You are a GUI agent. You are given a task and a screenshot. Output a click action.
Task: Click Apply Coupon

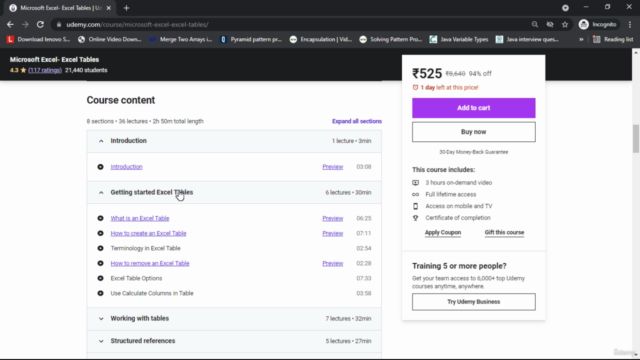pyautogui.click(x=443, y=232)
